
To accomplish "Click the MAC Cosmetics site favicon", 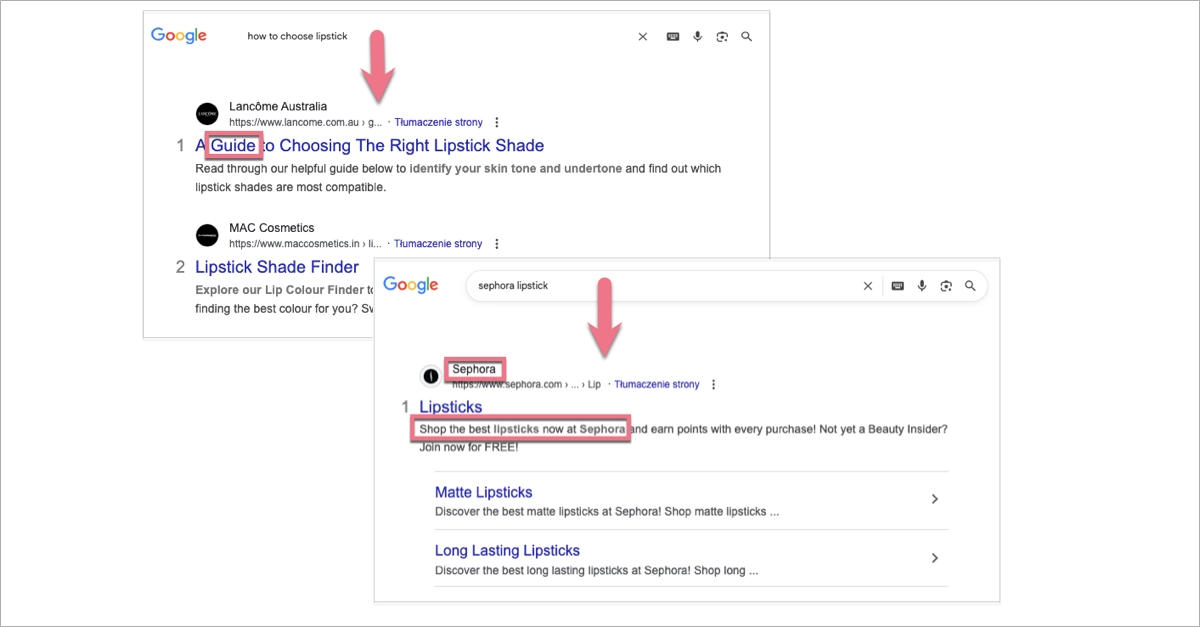I will click(207, 234).
